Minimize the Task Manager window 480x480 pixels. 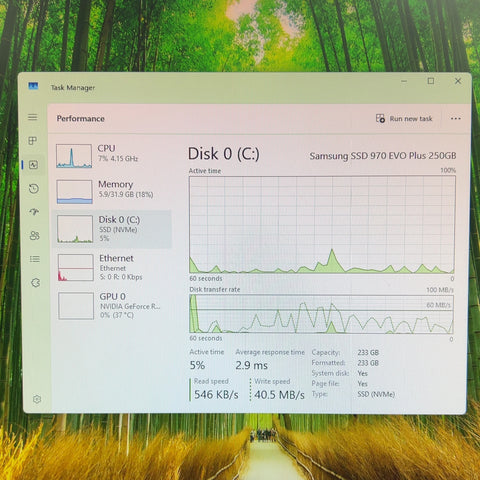click(x=404, y=81)
